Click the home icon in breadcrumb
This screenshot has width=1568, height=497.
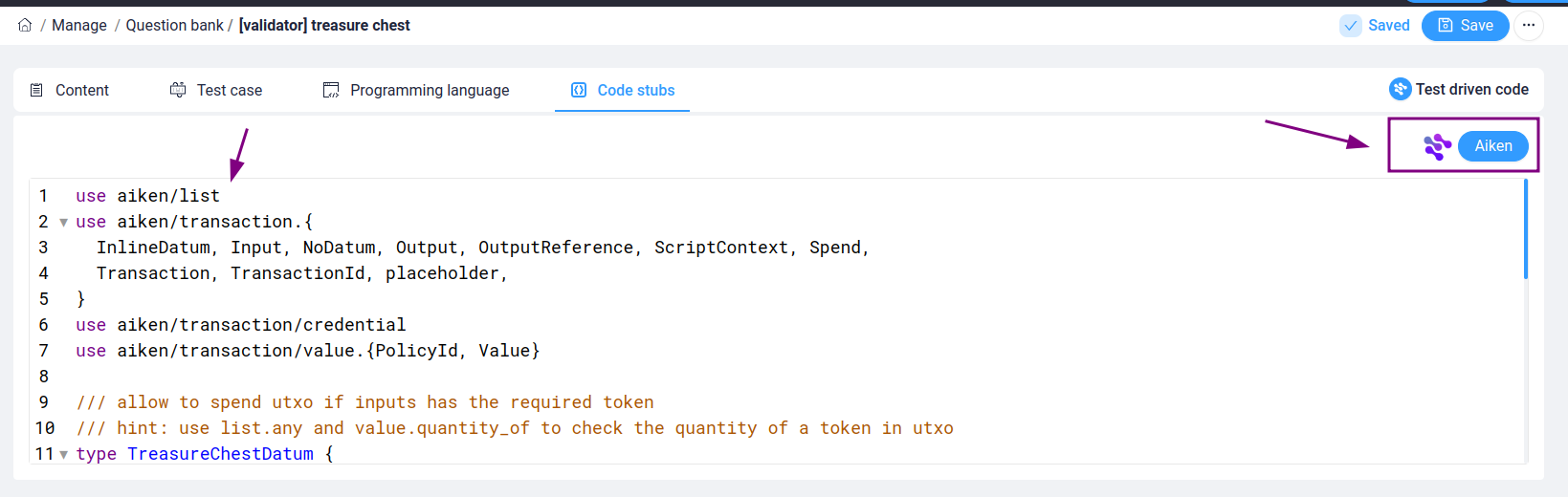[25, 25]
